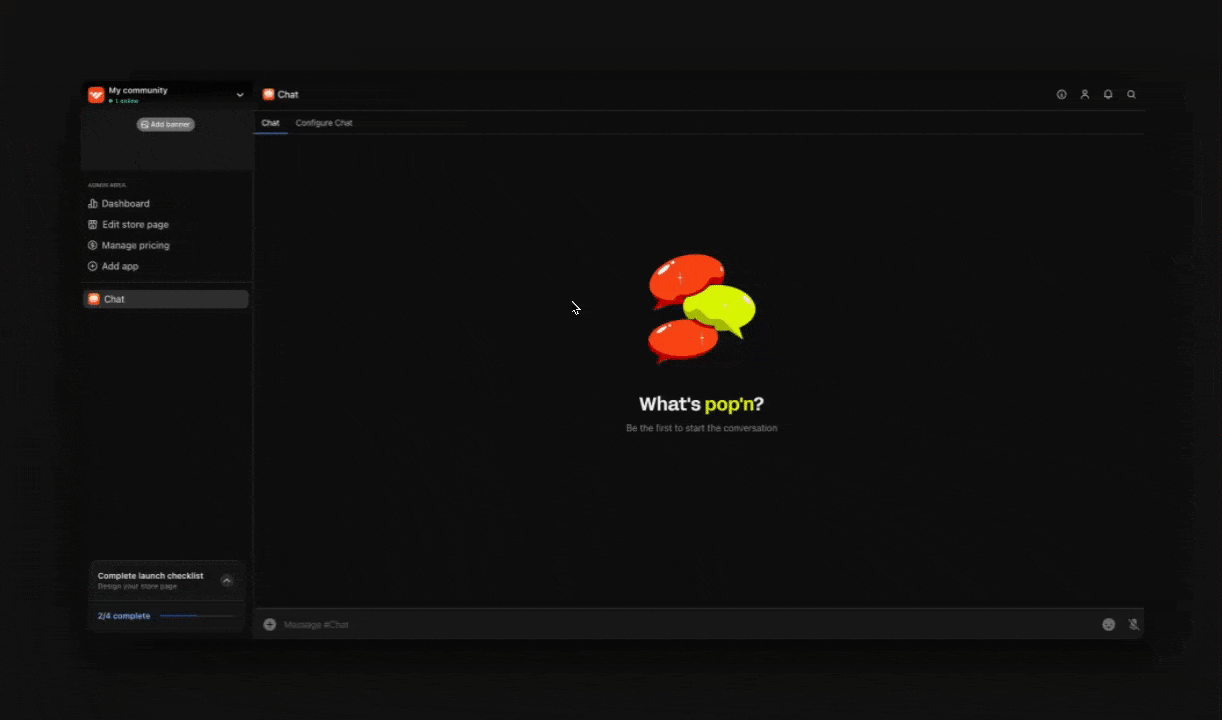Click the What's pop'n? heading
Image resolution: width=1222 pixels, height=720 pixels.
pos(701,404)
